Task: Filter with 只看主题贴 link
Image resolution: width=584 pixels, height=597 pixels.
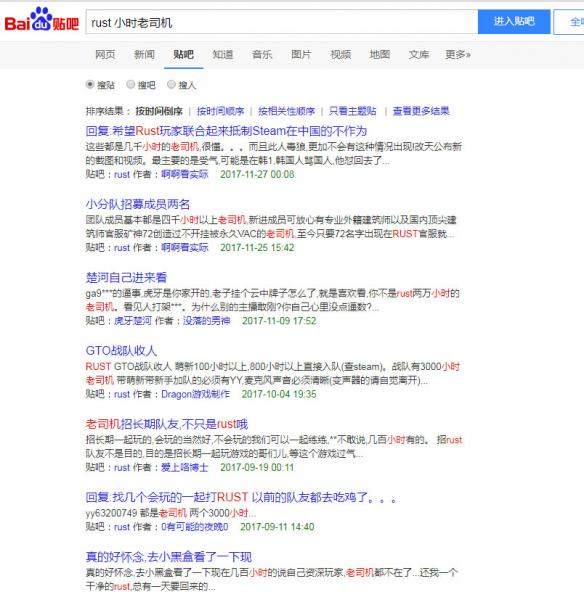Action: 353,111
